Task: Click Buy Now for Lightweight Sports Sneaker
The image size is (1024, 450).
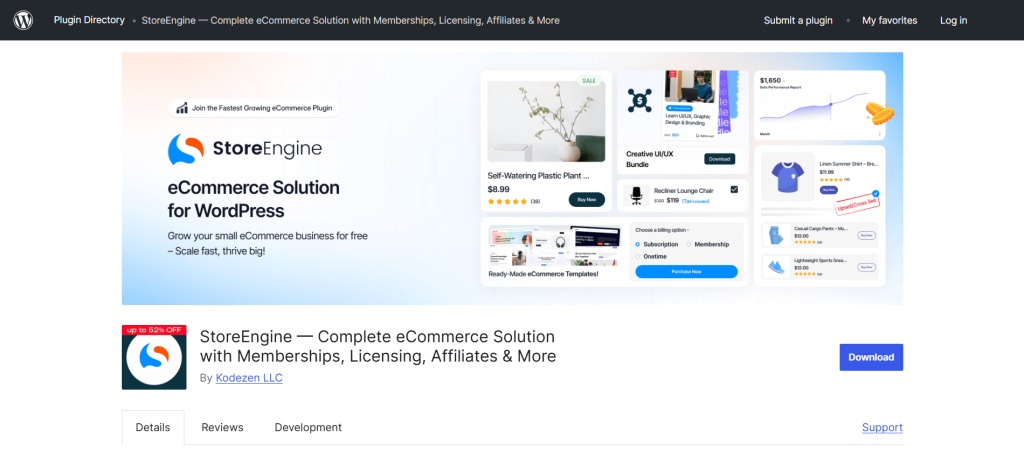Action: coord(866,267)
